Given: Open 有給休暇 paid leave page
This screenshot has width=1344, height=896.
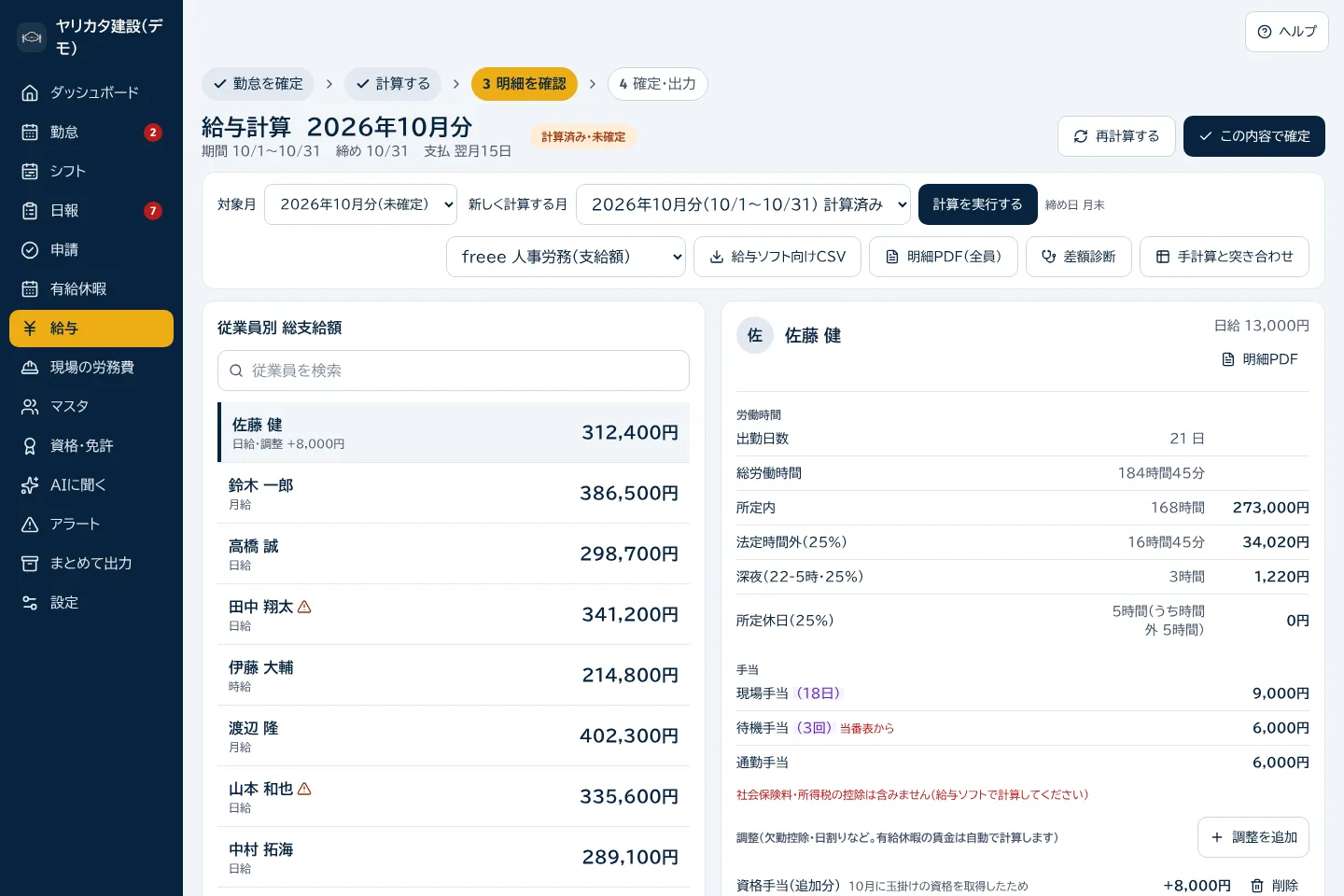Looking at the screenshot, I should click(91, 288).
